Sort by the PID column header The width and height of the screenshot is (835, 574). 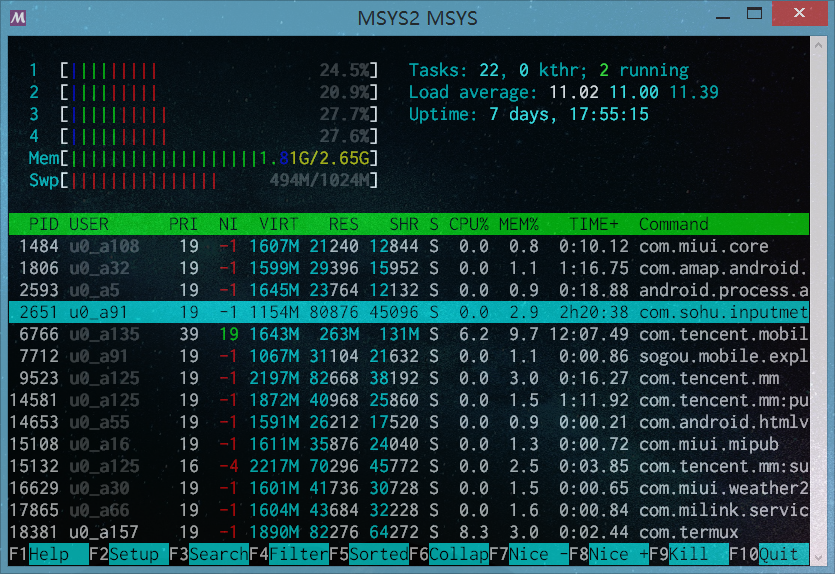click(x=43, y=224)
